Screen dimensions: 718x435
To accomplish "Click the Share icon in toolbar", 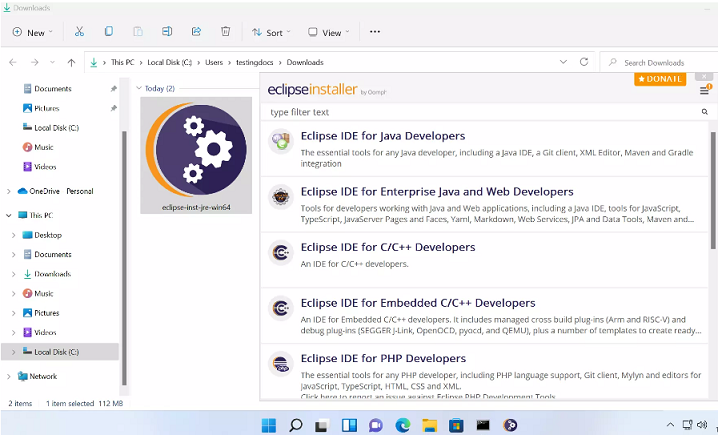I will tap(197, 32).
